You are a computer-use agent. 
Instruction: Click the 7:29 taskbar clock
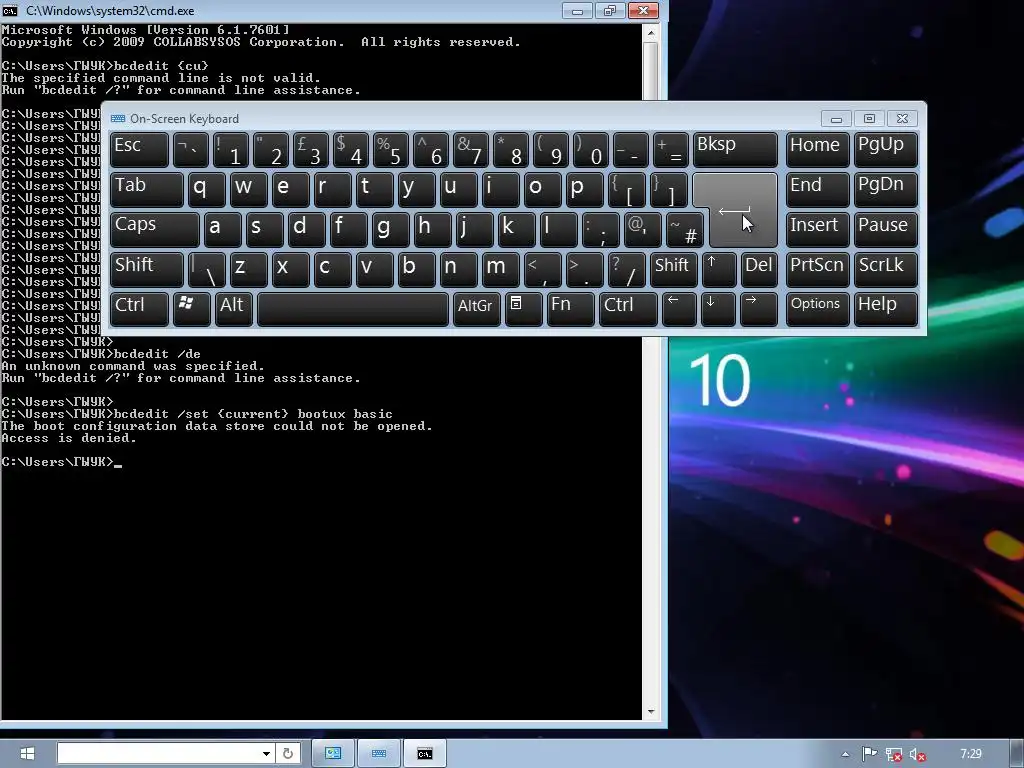coord(971,754)
